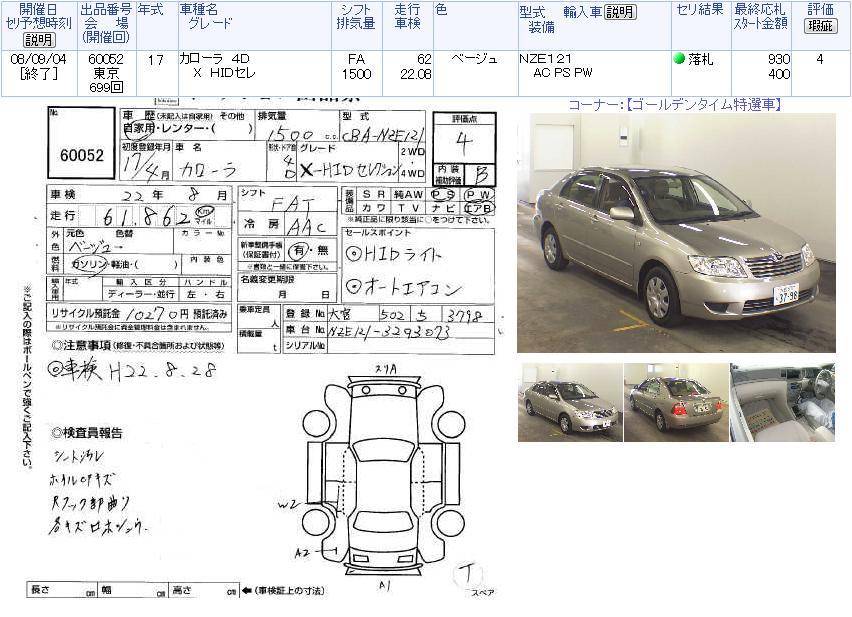Select the シフト column header

[x=356, y=9]
